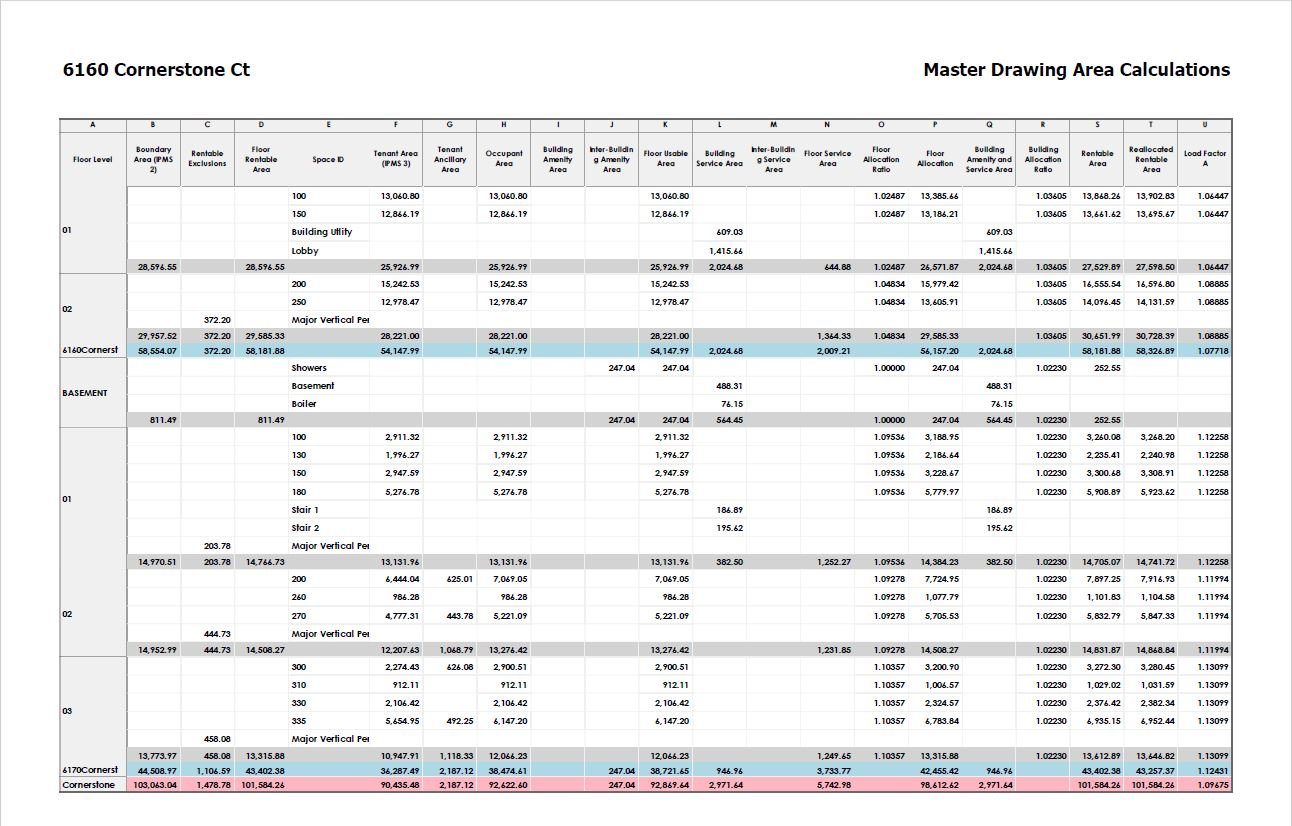Click the column letter "E" header
The width and height of the screenshot is (1292, 826).
point(328,125)
